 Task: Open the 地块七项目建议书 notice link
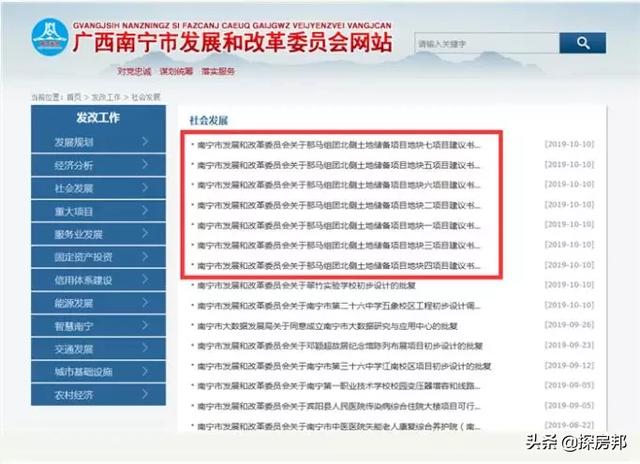click(339, 145)
